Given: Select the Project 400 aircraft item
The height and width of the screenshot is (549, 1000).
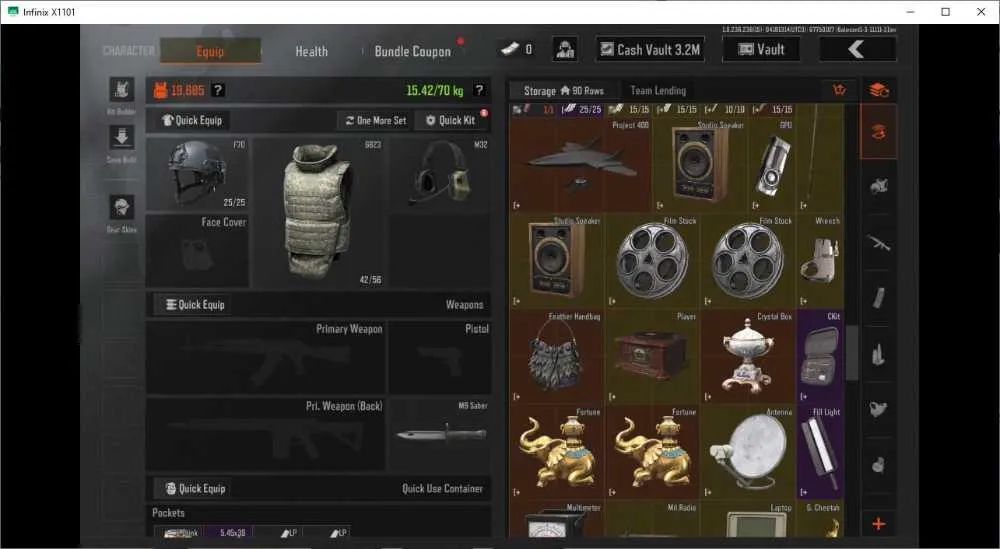Looking at the screenshot, I should pos(581,165).
